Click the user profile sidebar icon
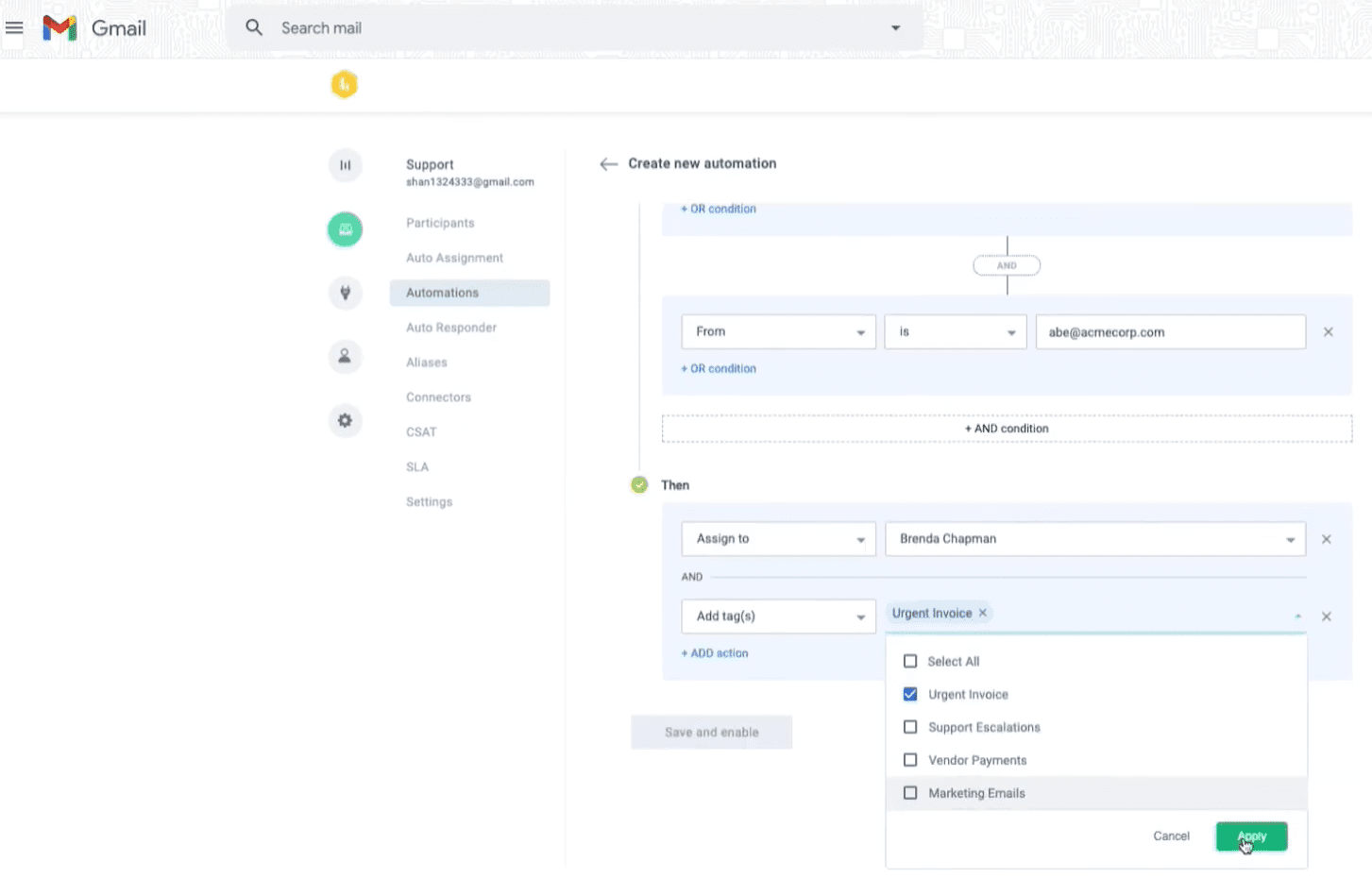1372x878 pixels. coord(345,357)
